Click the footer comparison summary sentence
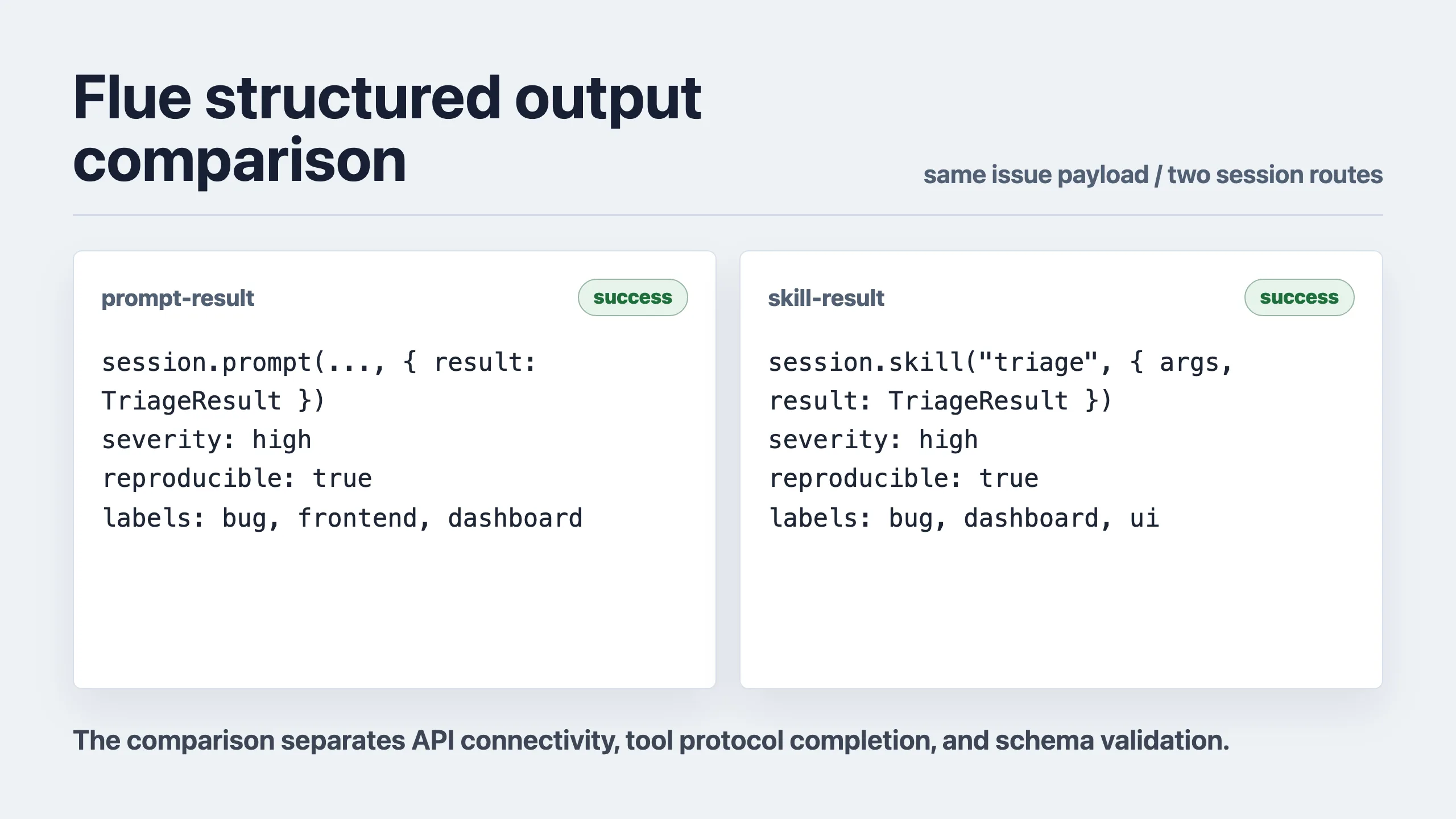 pos(651,741)
